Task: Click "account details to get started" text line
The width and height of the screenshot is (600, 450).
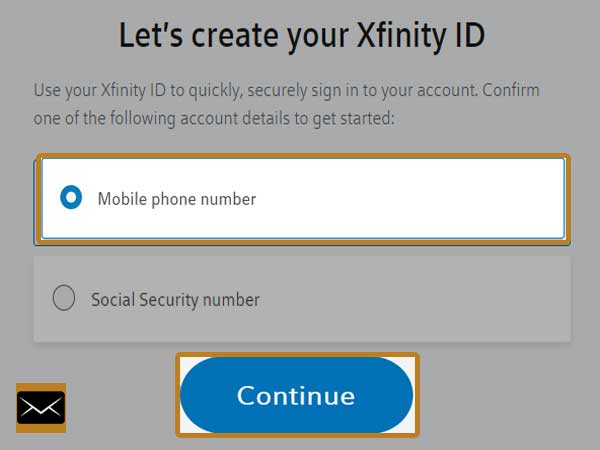Action: [x=287, y=118]
